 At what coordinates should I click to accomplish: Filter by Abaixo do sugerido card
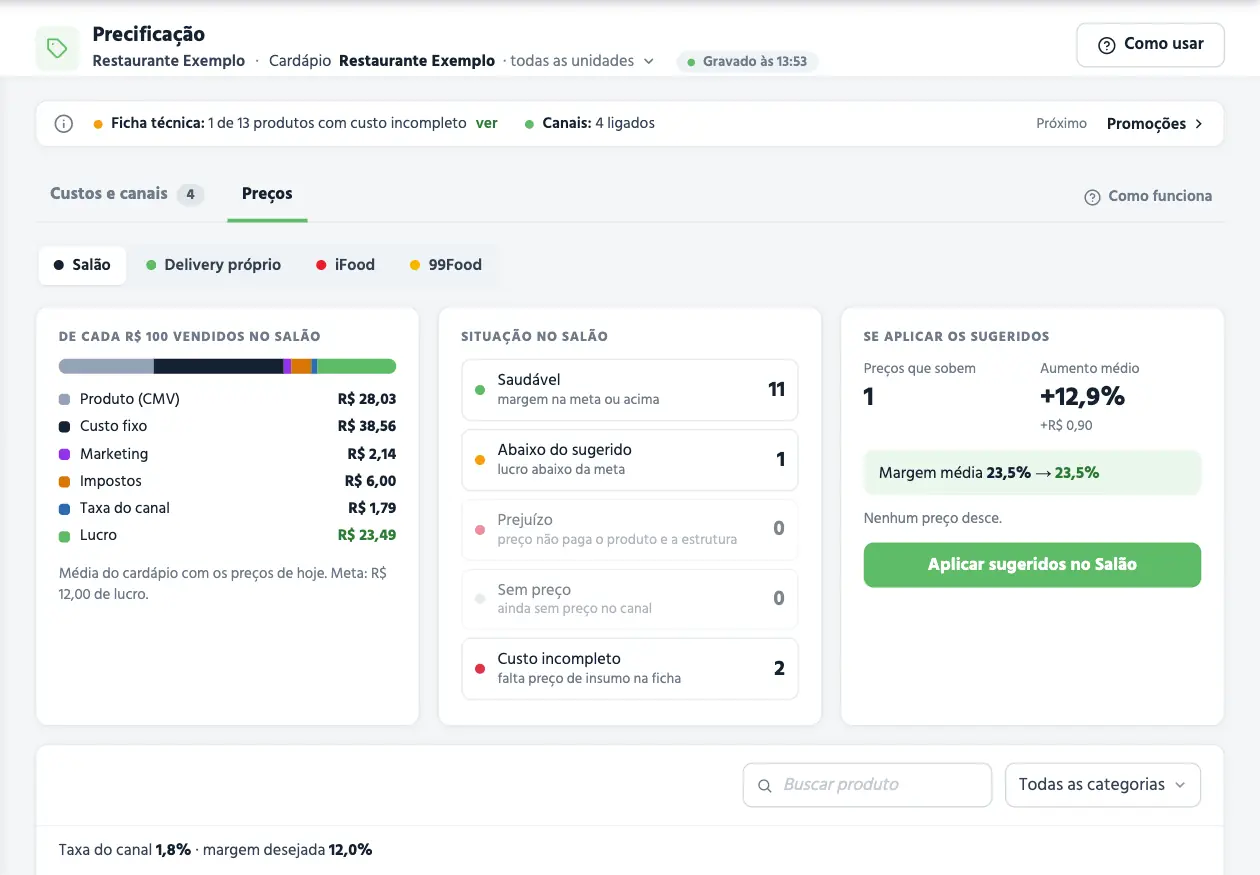pos(629,460)
